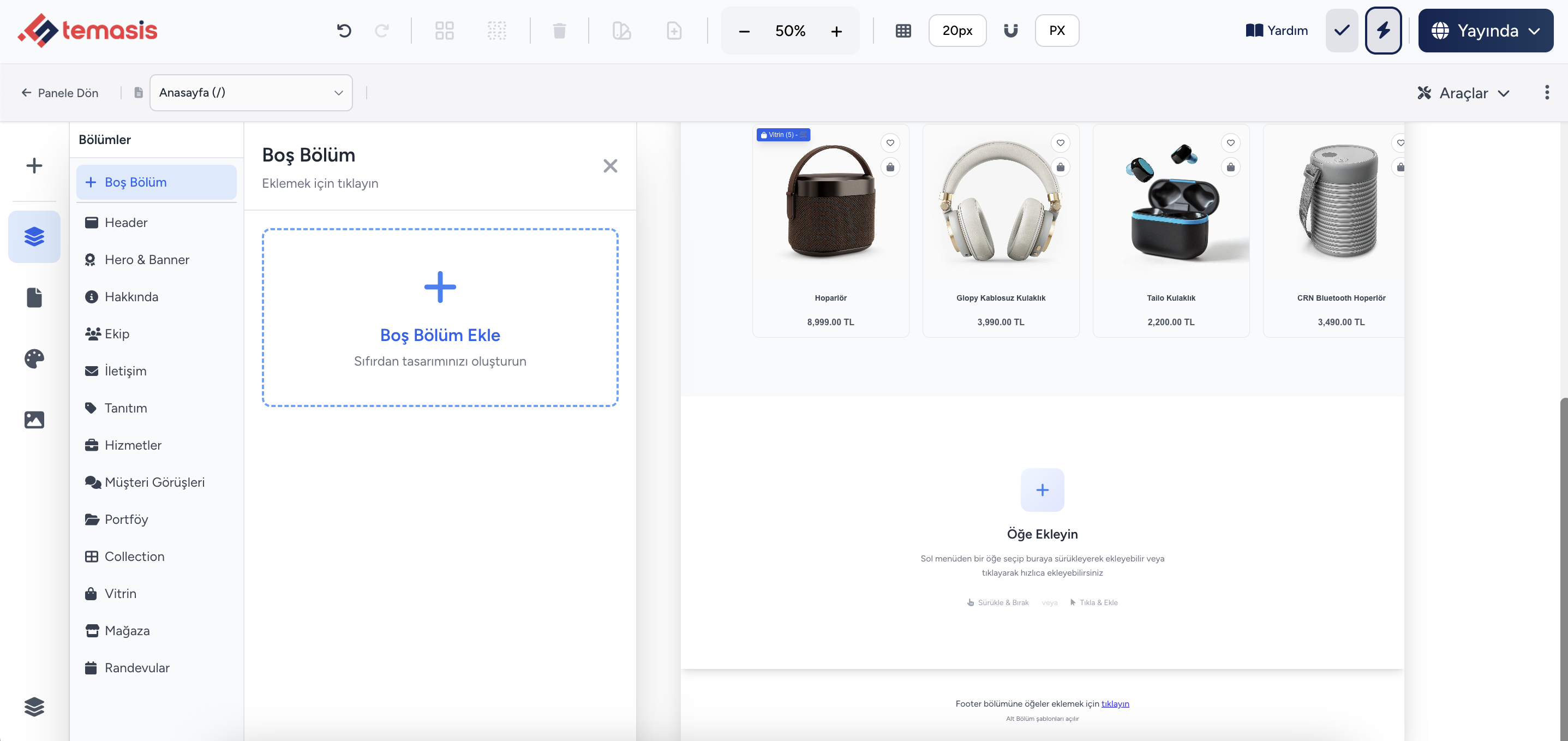Open the Anasayfa page selector dropdown
Screen dimensions: 1568x741
(x=251, y=93)
